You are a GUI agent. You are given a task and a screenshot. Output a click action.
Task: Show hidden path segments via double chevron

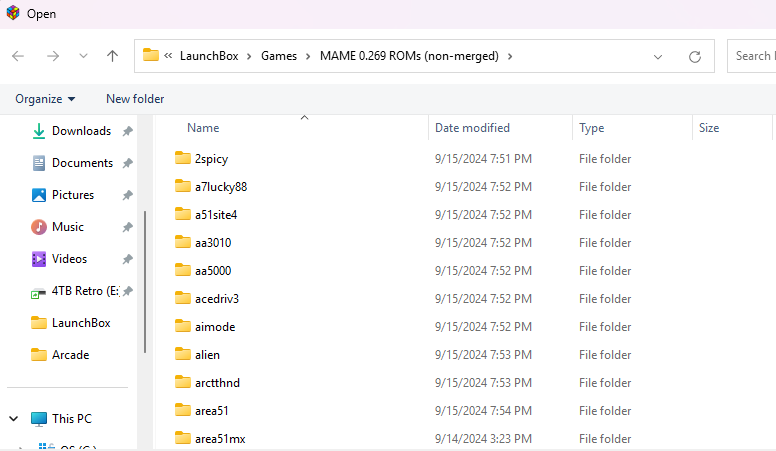point(168,55)
